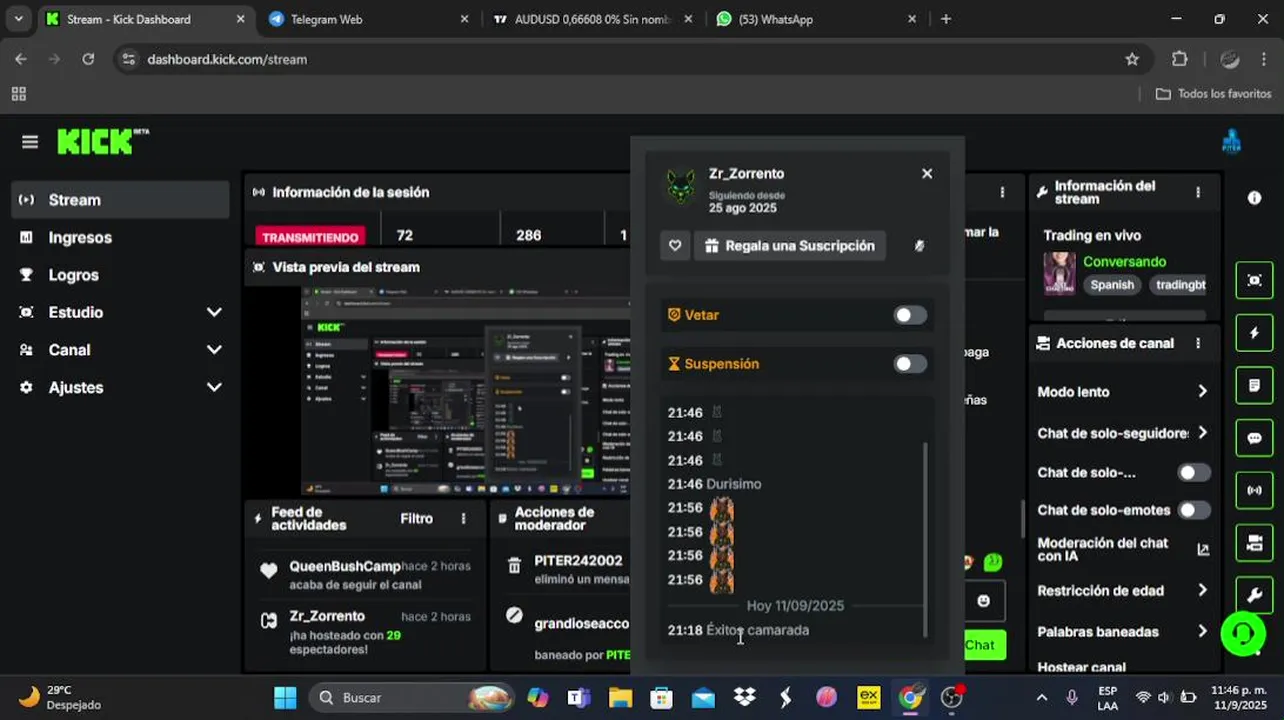Viewport: 1284px width, 720px height.
Task: Open the hamburger menu next to KICK logo
Action: pyautogui.click(x=30, y=142)
